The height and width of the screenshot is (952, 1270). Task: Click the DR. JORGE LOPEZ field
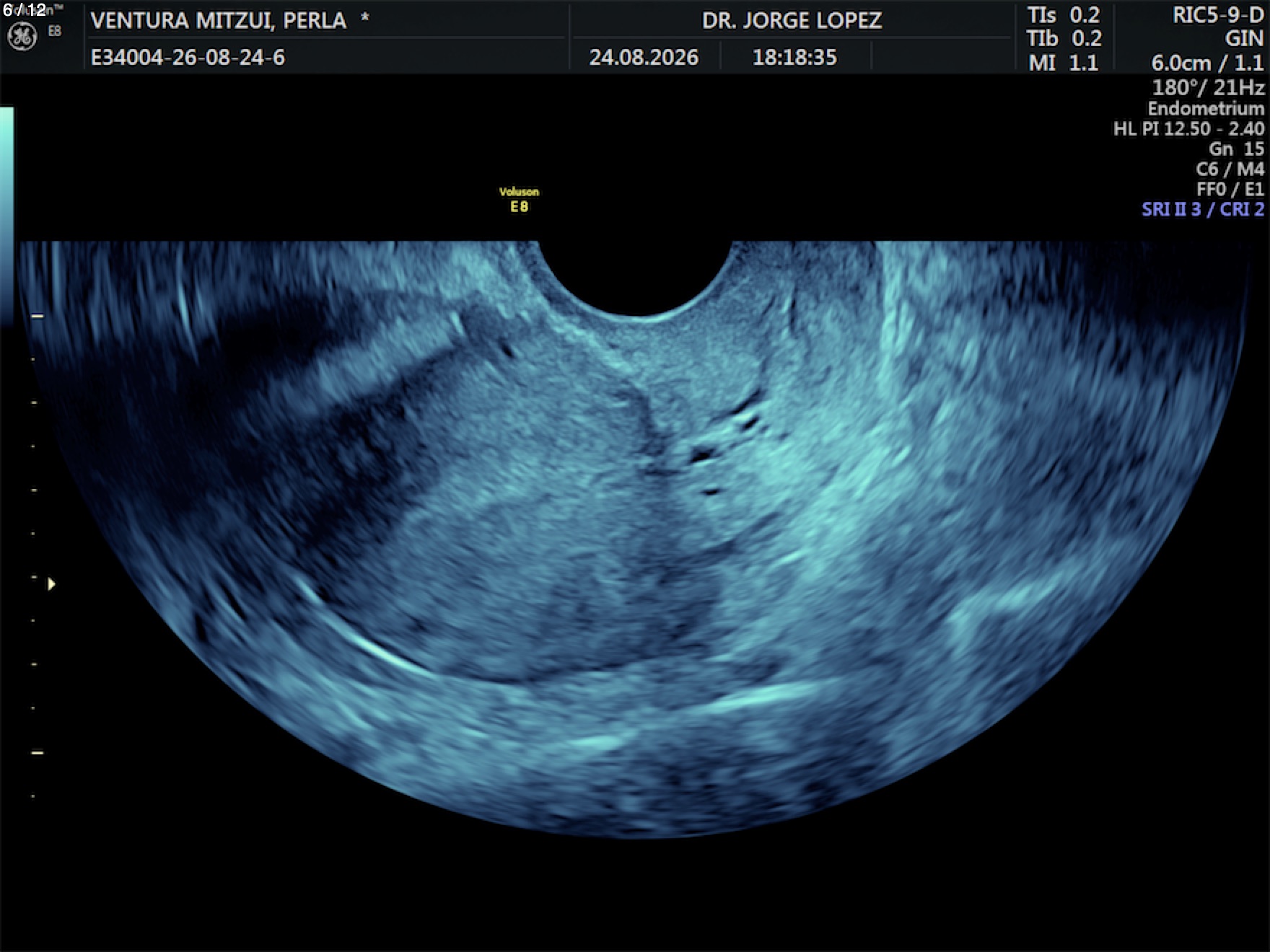point(792,20)
